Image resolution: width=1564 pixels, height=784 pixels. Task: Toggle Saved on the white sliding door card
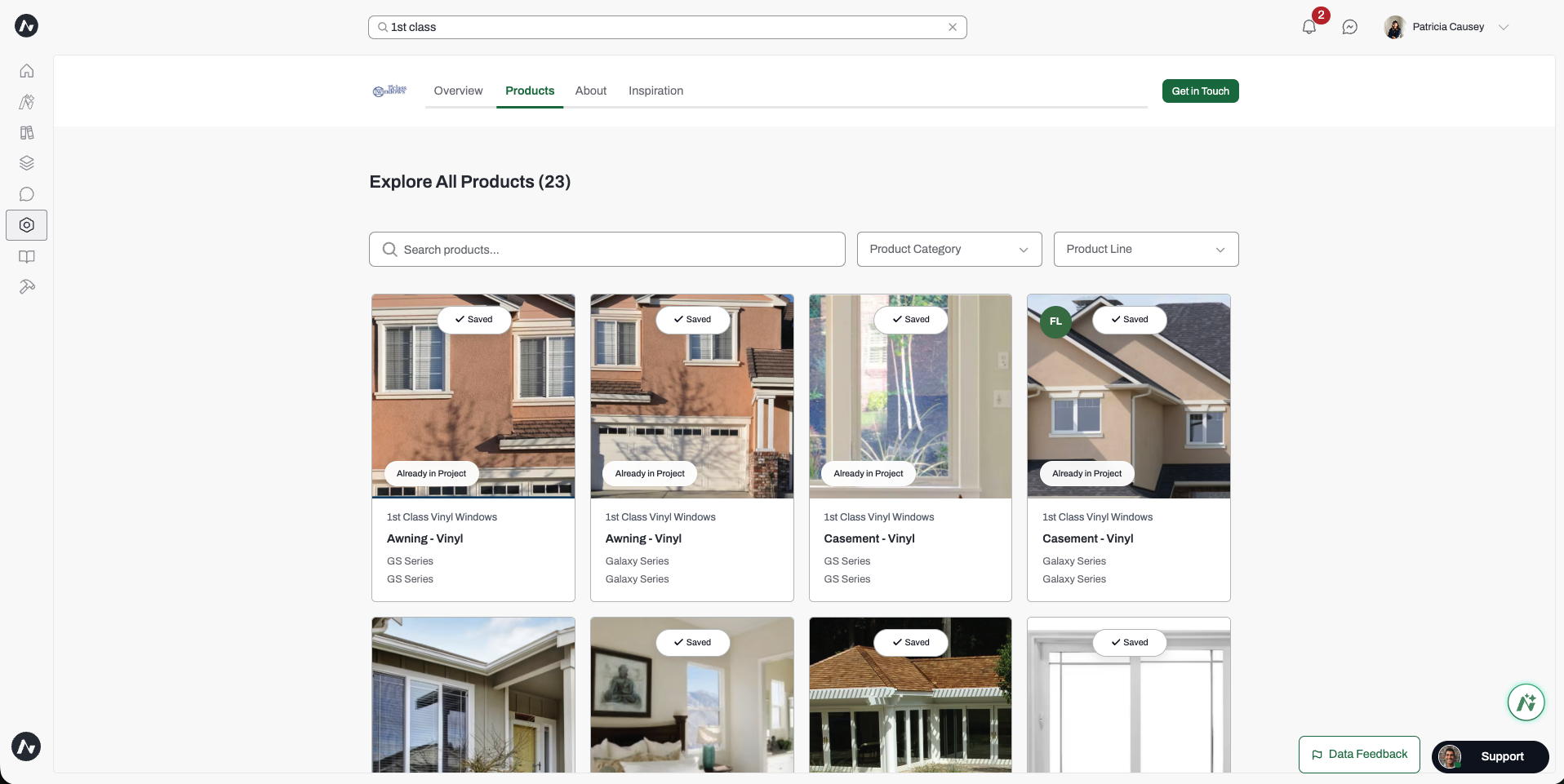pos(1130,643)
